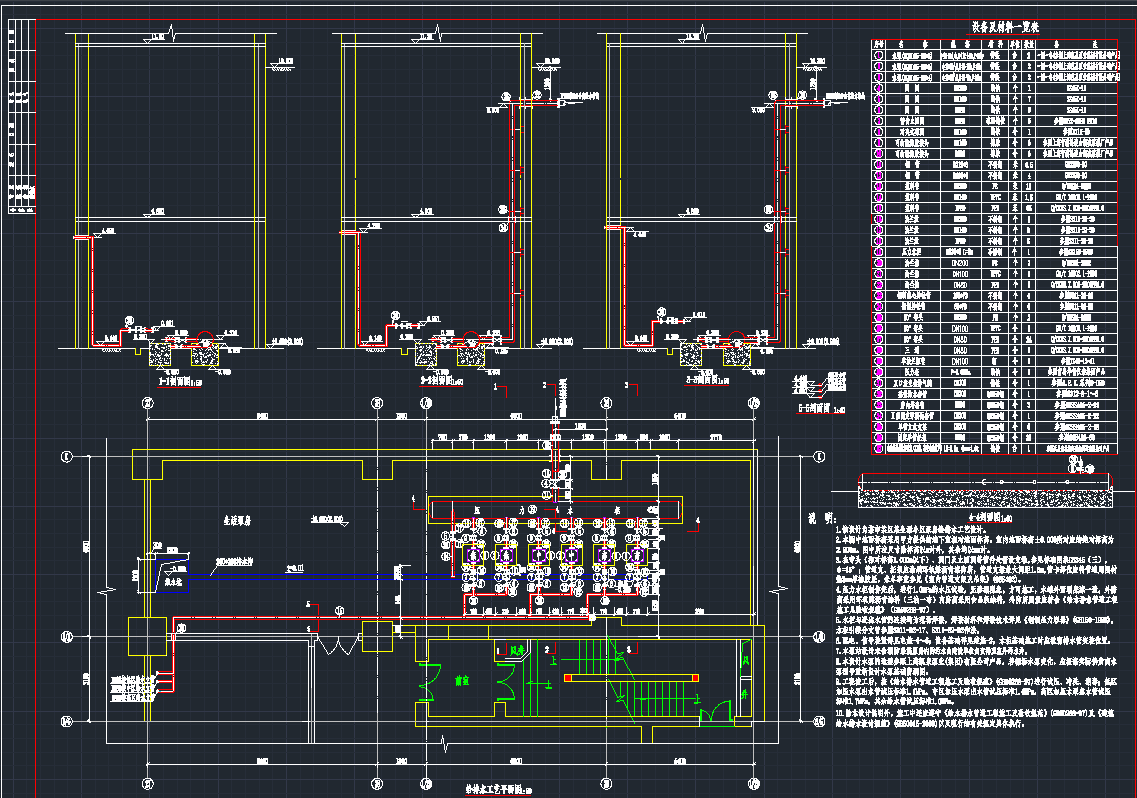Select the leftmost pump unit in the plan
The image size is (1137, 798).
click(471, 553)
